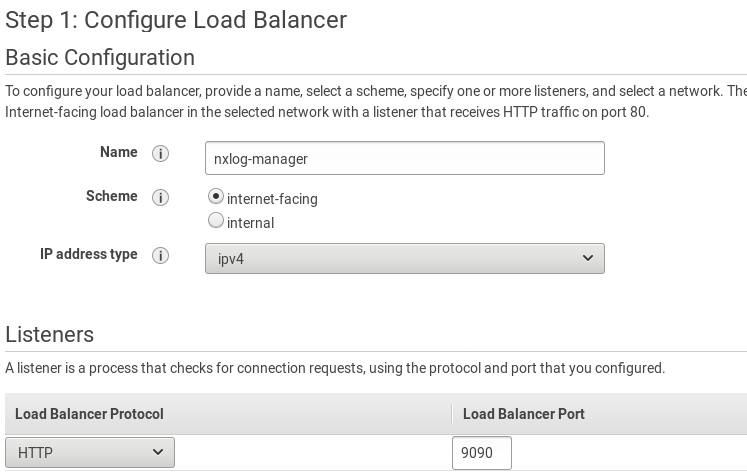Open the HTTP protocol dropdown
This screenshot has width=747, height=473.
point(90,453)
